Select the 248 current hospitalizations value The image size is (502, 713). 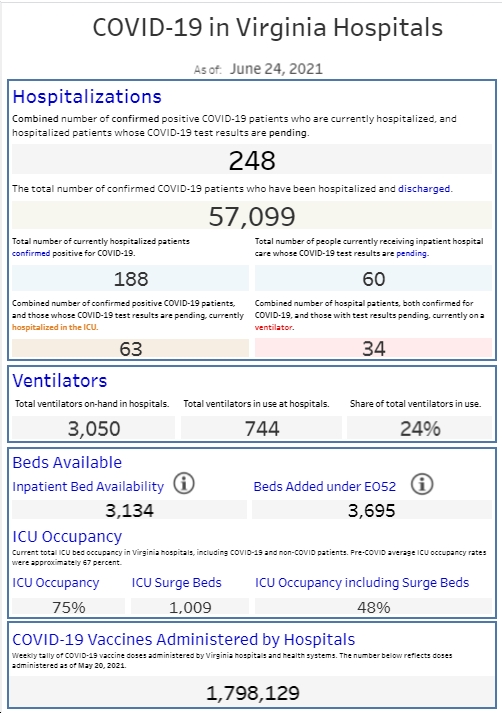252,159
